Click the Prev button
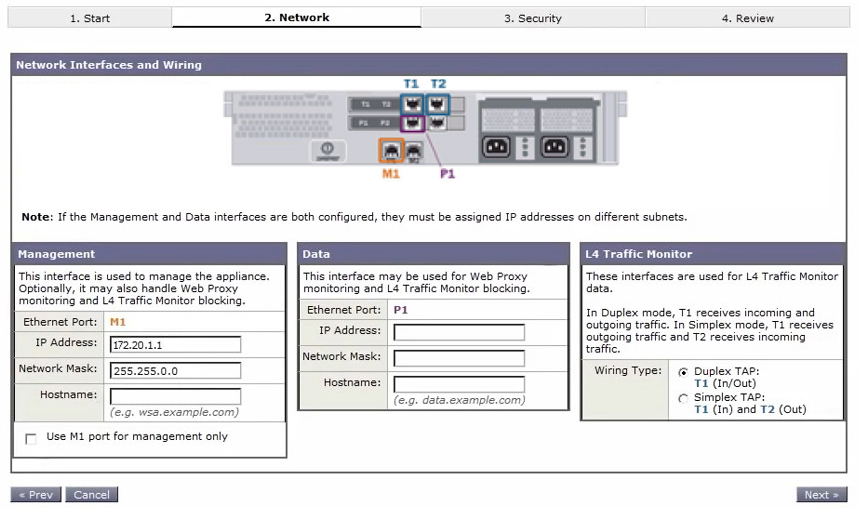Screen dimensions: 859x508 [x=35, y=495]
